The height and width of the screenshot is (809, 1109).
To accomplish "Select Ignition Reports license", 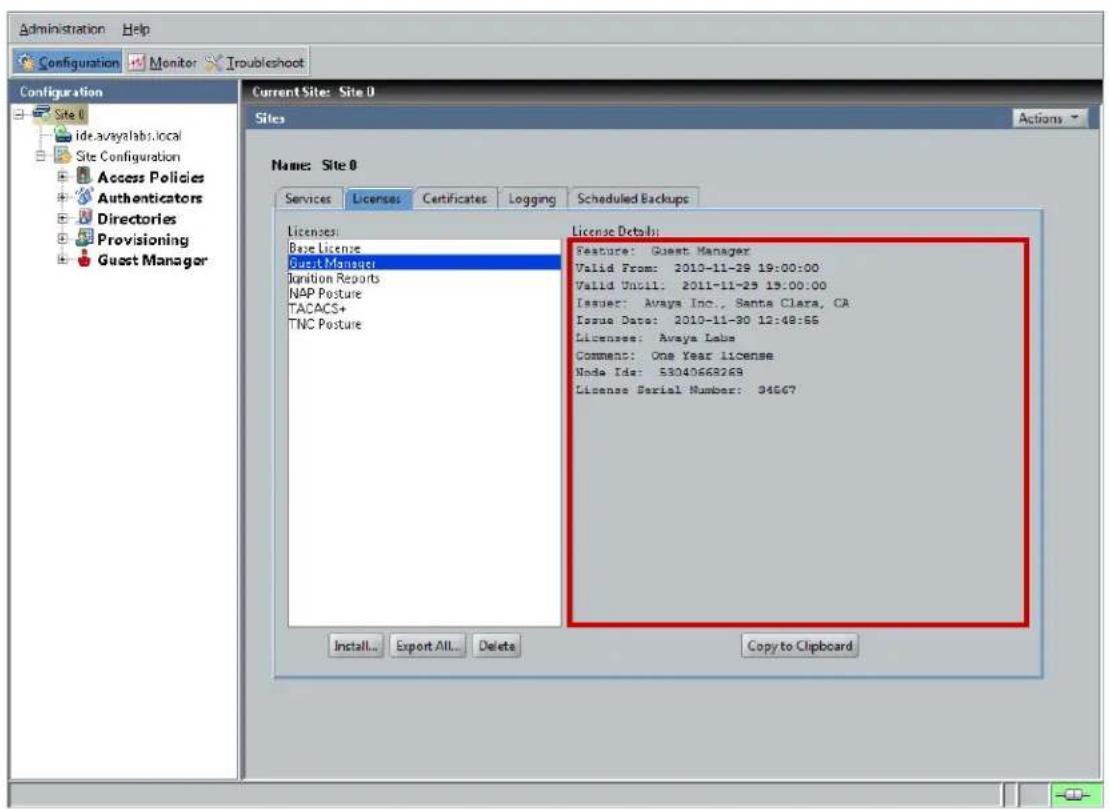I will pos(424,278).
